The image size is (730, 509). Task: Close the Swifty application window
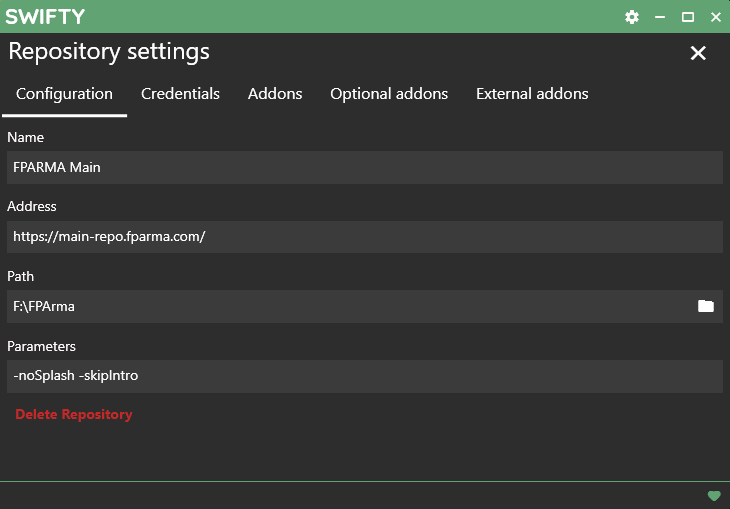coord(716,17)
